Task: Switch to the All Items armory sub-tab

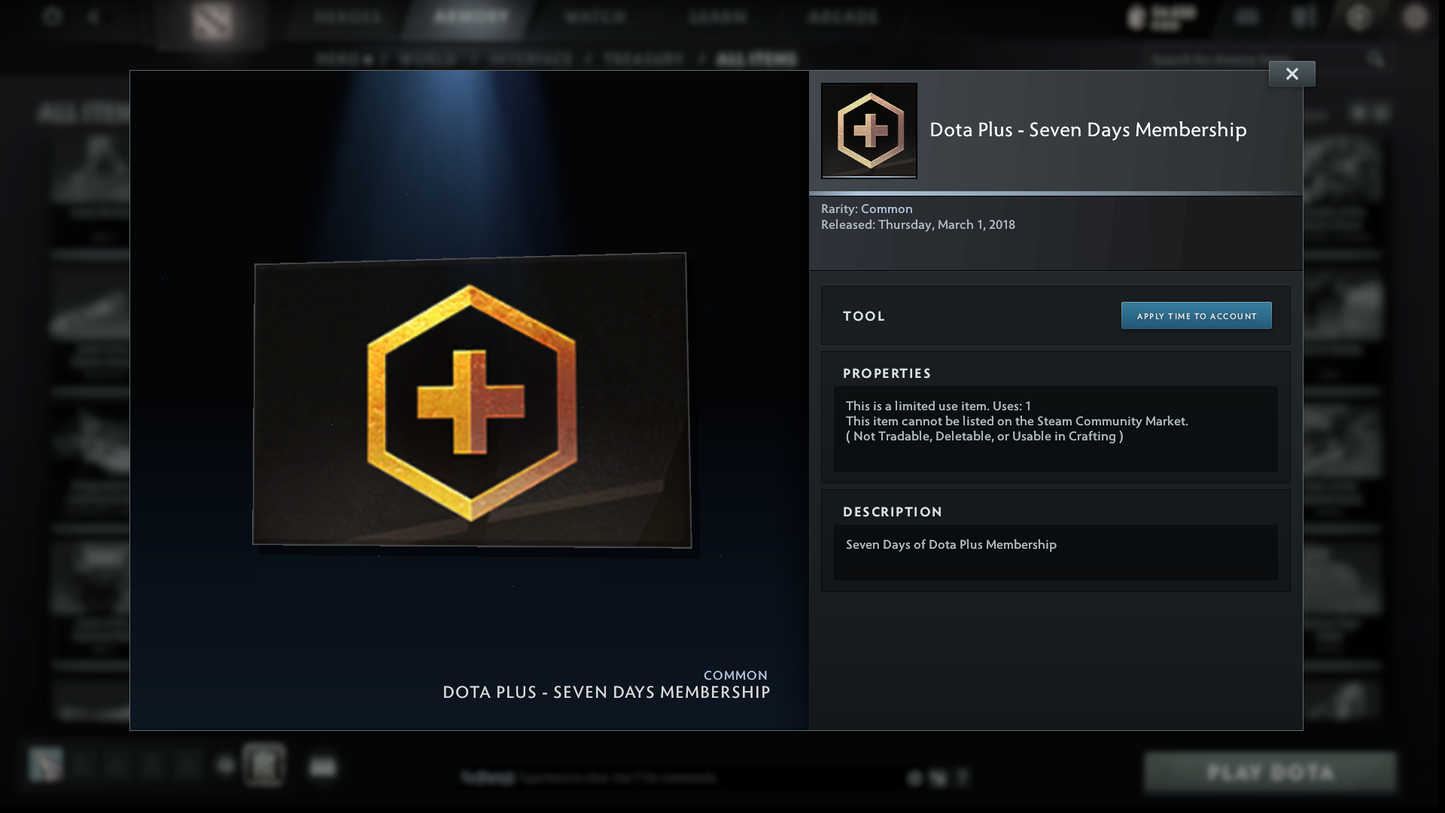Action: (757, 59)
